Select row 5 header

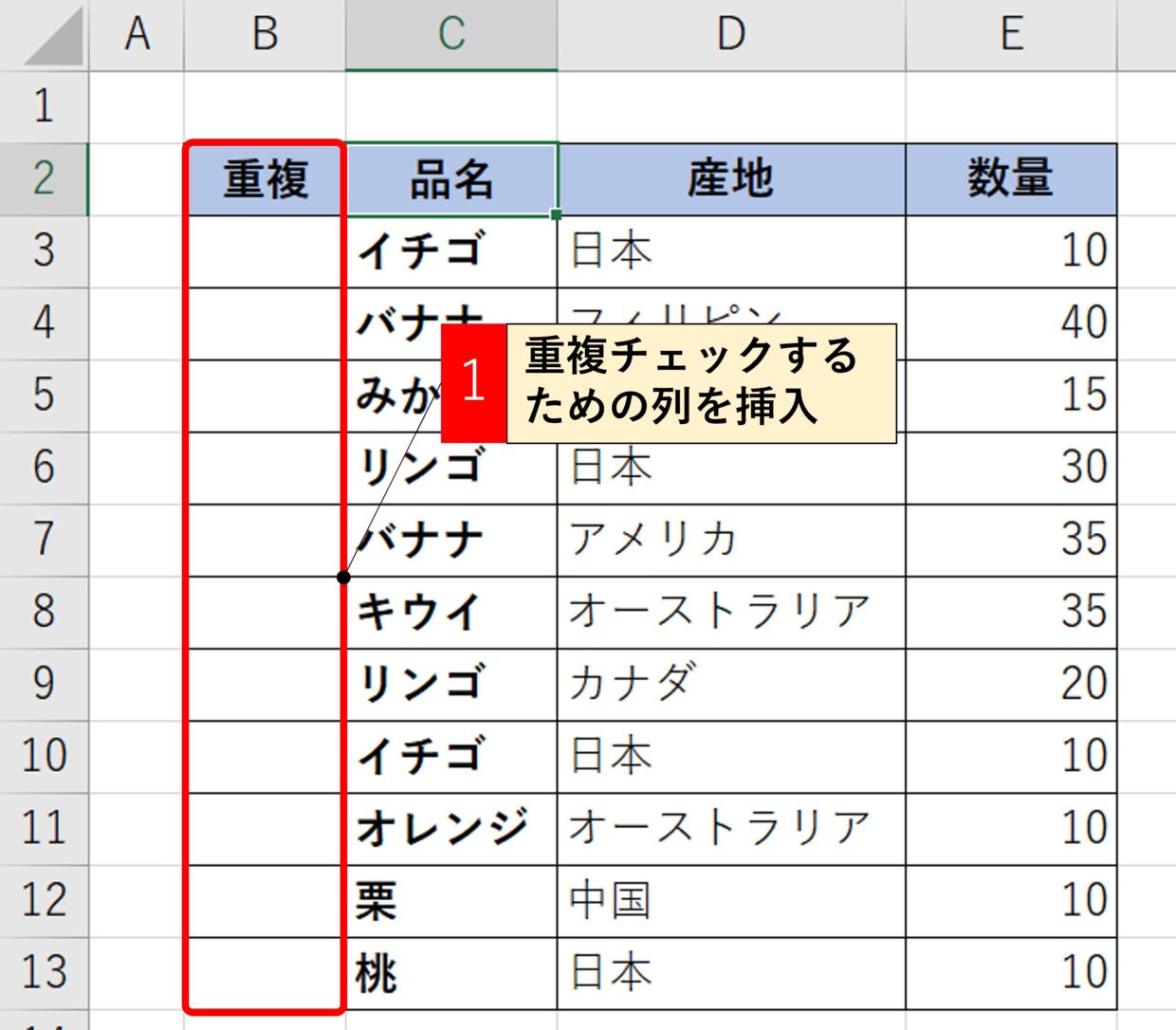tap(45, 395)
